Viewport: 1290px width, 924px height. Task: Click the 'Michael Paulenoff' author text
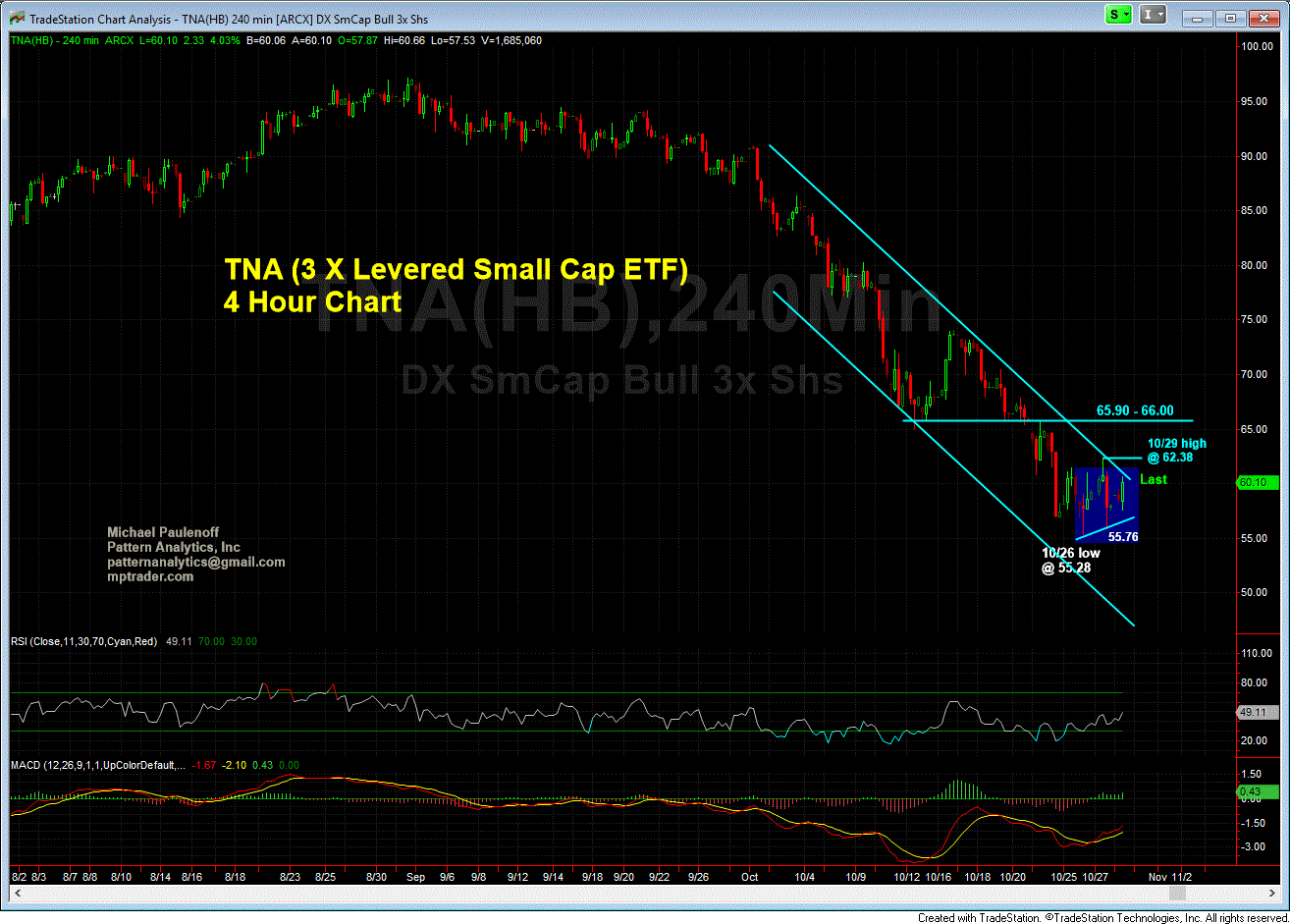point(161,532)
